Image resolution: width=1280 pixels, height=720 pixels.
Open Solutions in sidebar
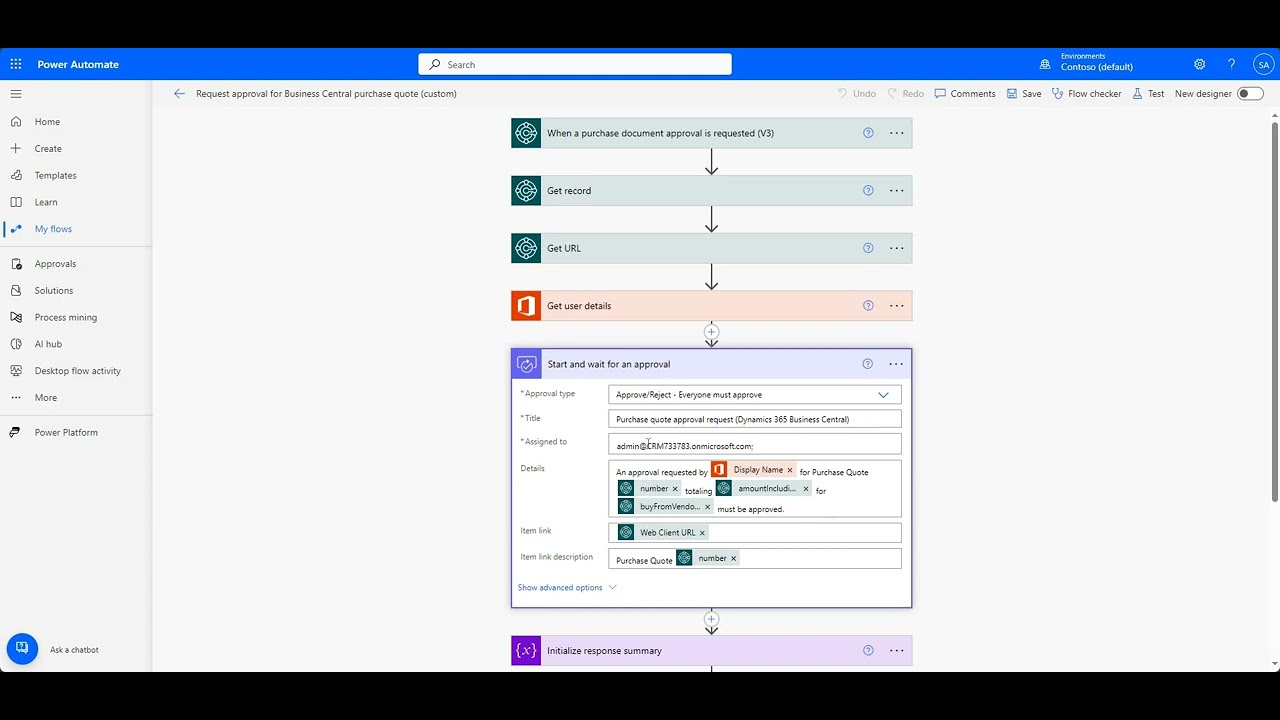click(54, 291)
